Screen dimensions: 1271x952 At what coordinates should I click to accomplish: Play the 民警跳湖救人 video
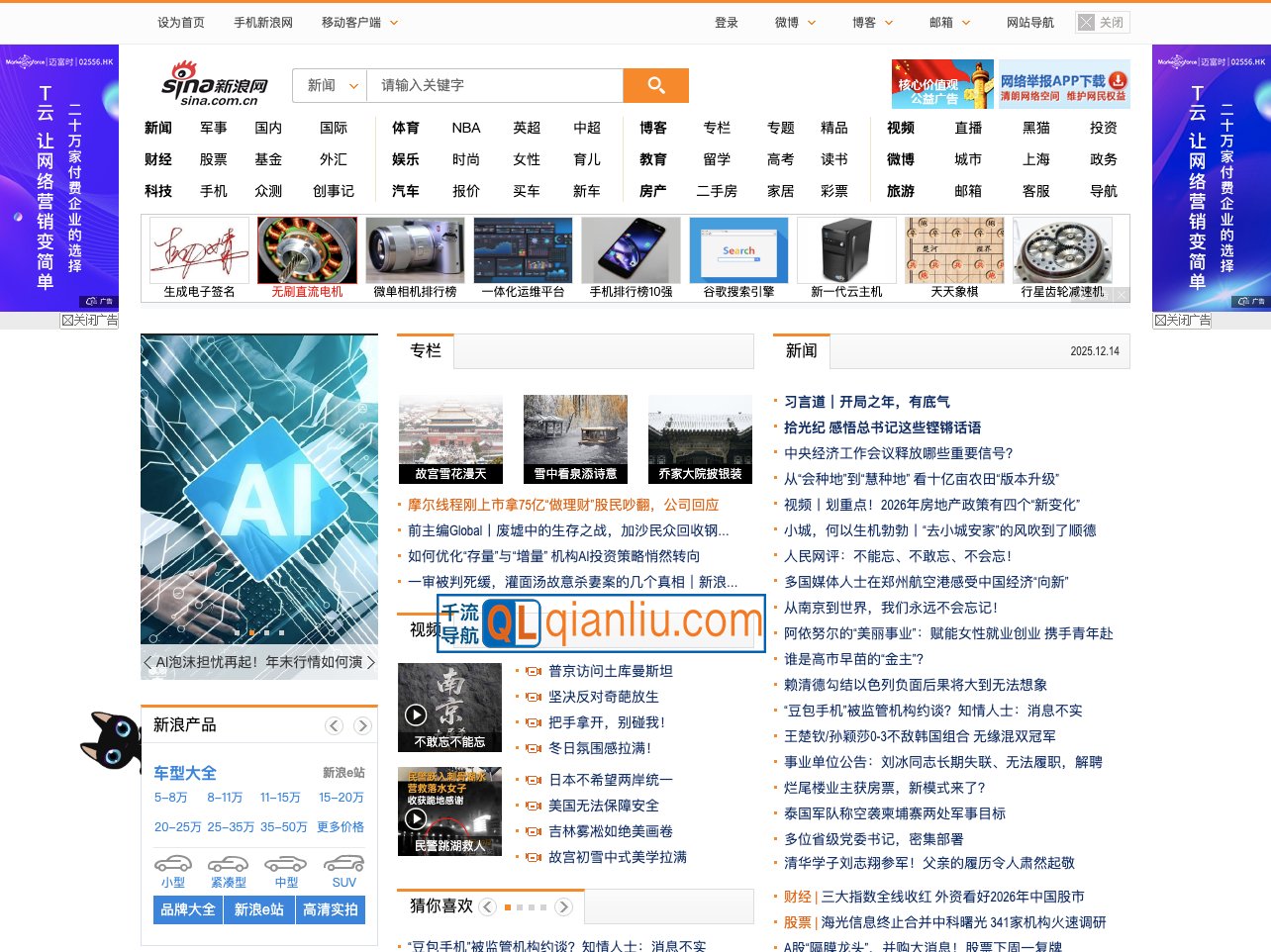tap(416, 819)
